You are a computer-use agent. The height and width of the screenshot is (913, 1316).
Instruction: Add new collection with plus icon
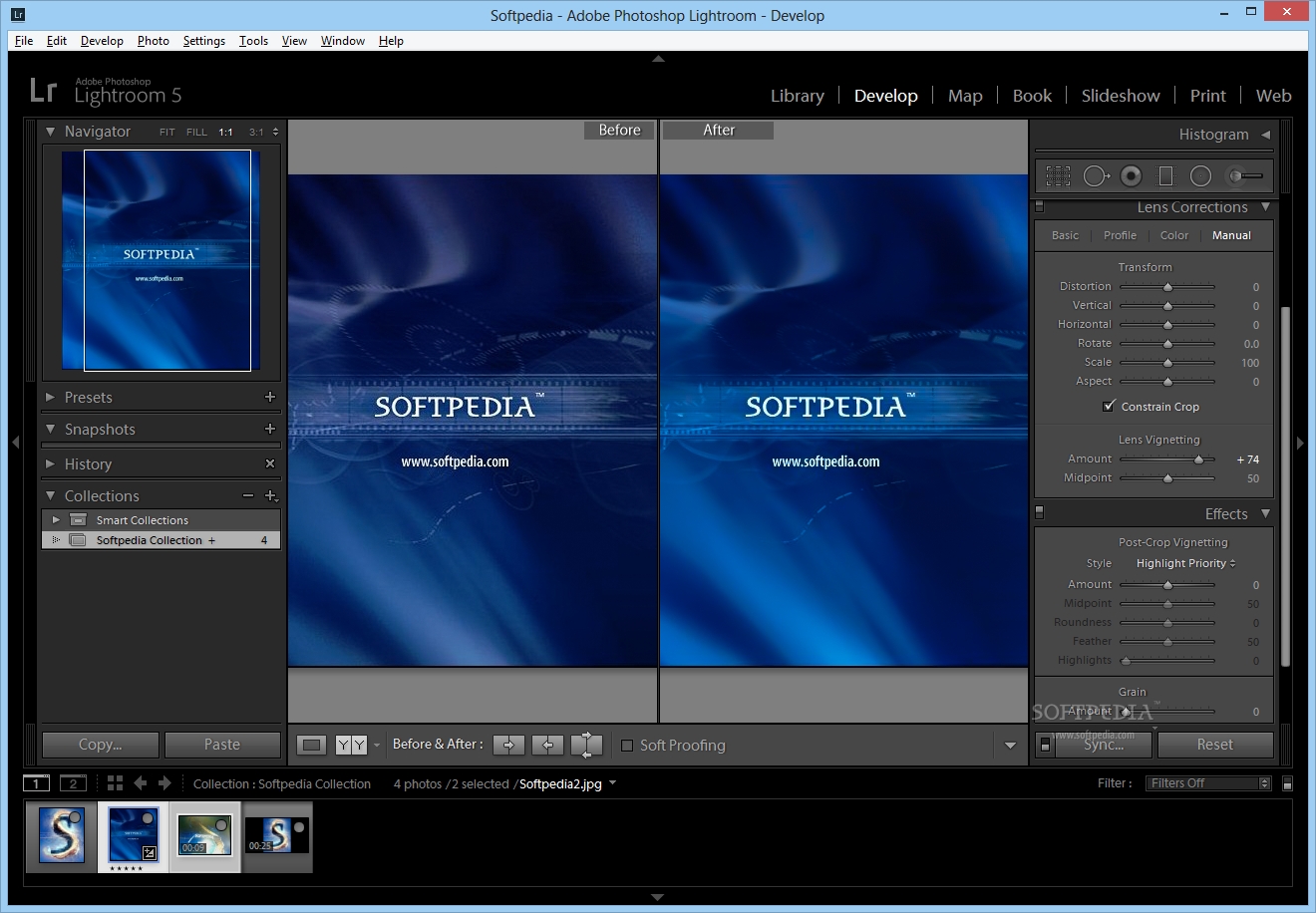(x=270, y=495)
